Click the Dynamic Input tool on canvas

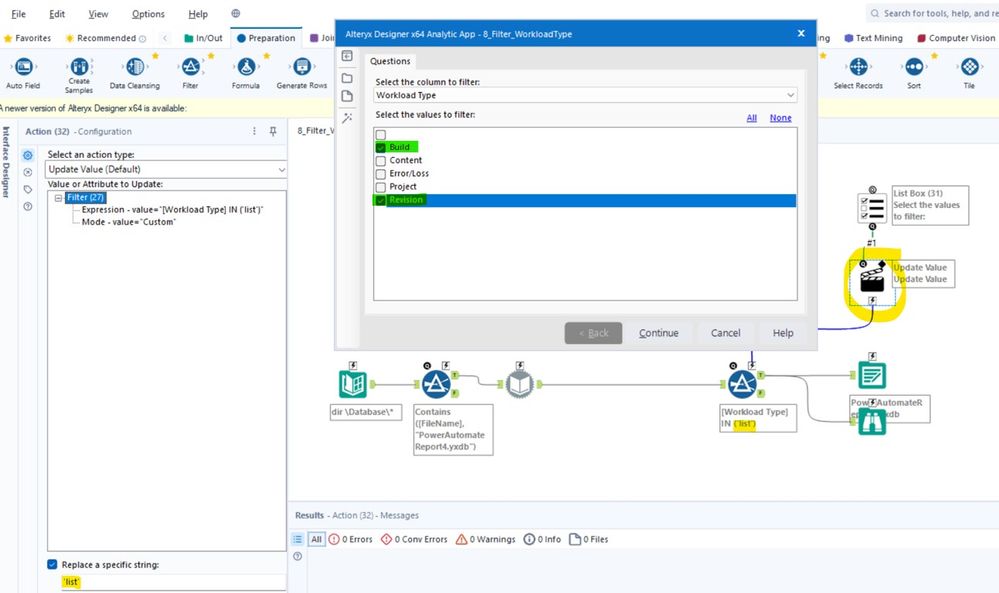tap(520, 384)
